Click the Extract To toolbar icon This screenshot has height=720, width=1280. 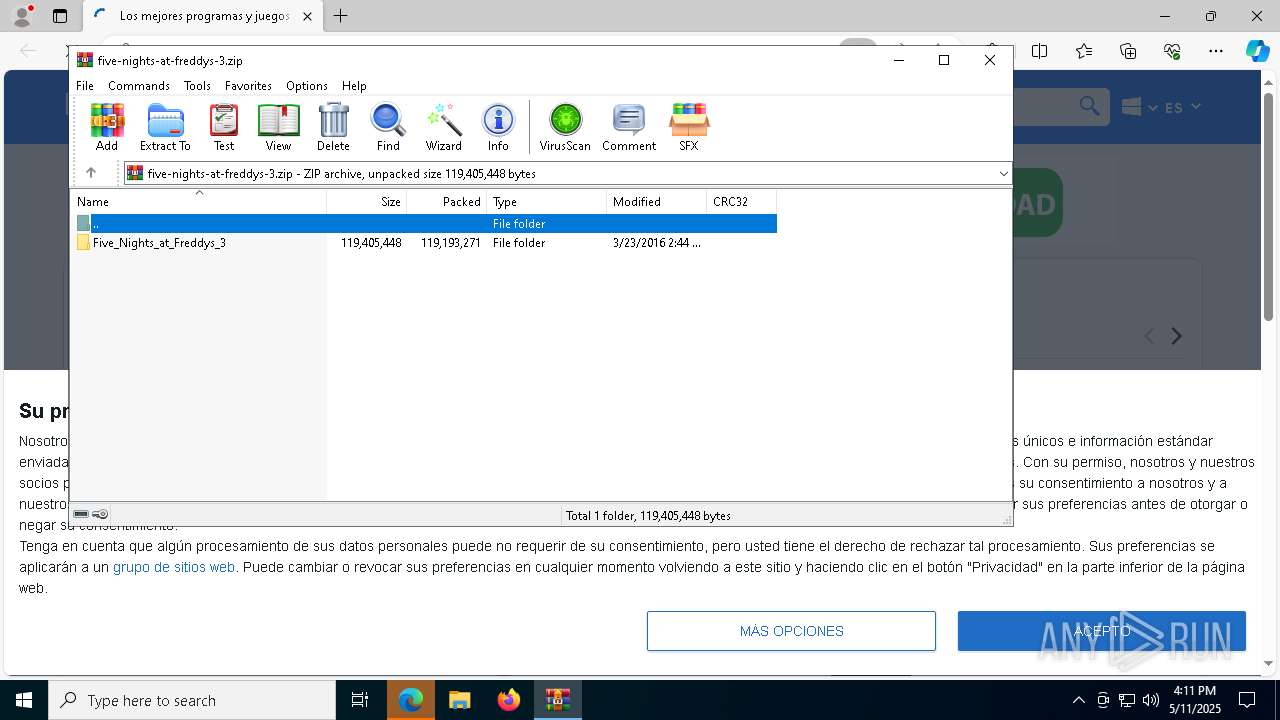click(165, 127)
